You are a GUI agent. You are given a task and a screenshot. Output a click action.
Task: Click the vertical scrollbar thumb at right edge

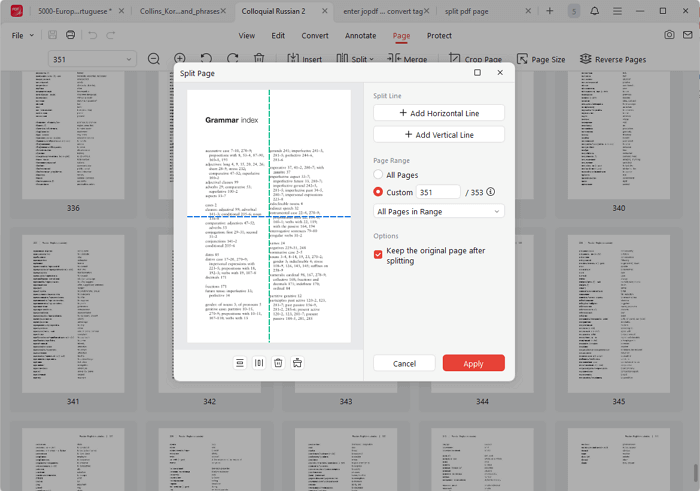coord(695,474)
